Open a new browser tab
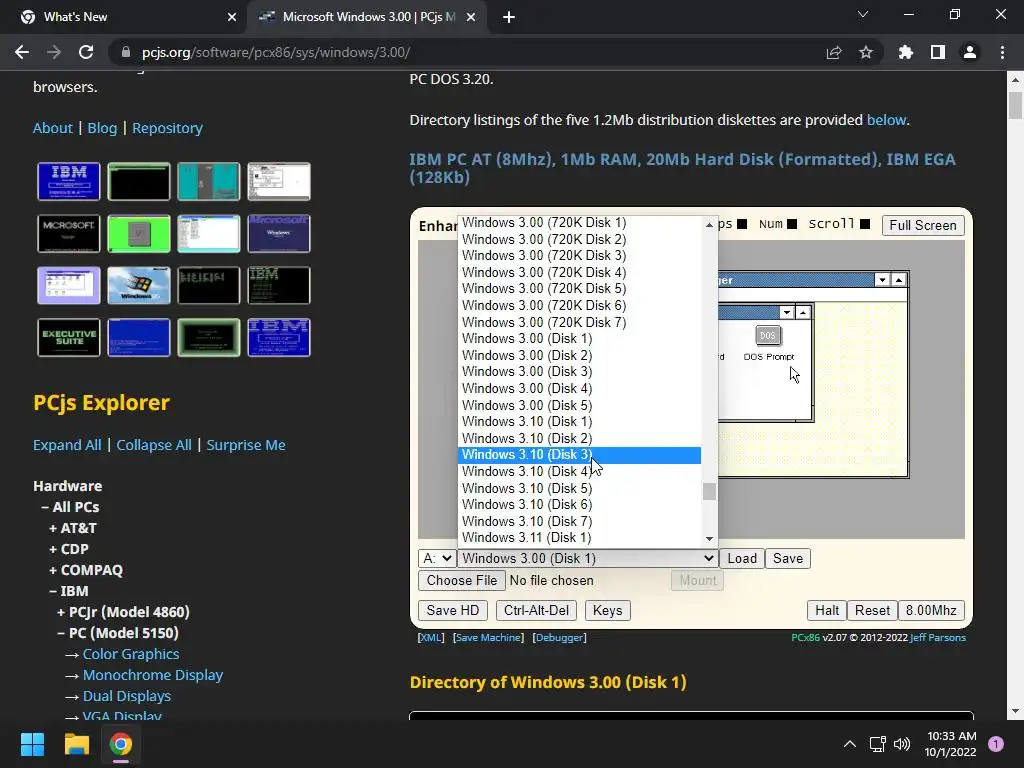This screenshot has height=768, width=1024. [509, 17]
